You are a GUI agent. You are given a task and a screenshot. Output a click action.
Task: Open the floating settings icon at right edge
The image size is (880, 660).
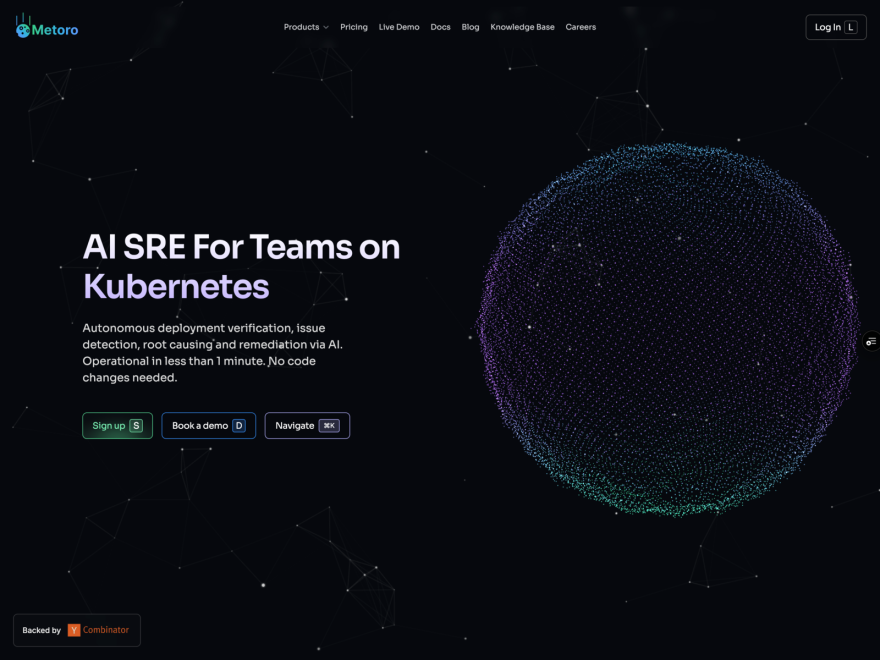(871, 341)
